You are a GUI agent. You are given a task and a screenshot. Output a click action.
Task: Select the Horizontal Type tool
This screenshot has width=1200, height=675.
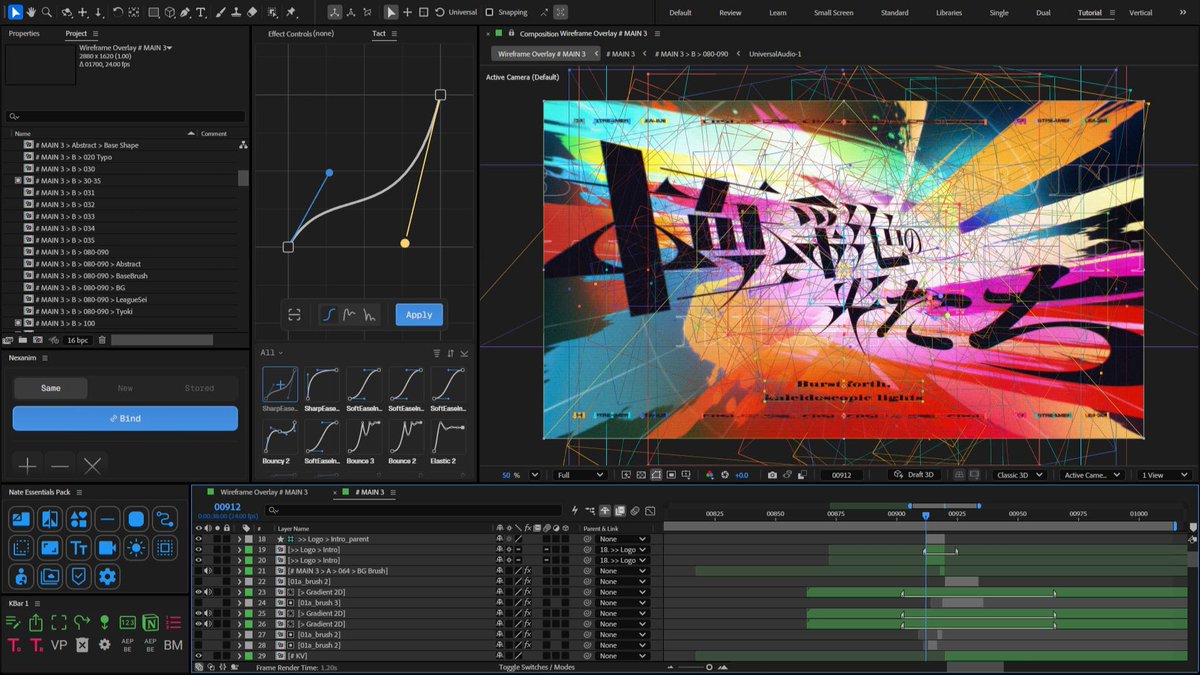tap(202, 13)
